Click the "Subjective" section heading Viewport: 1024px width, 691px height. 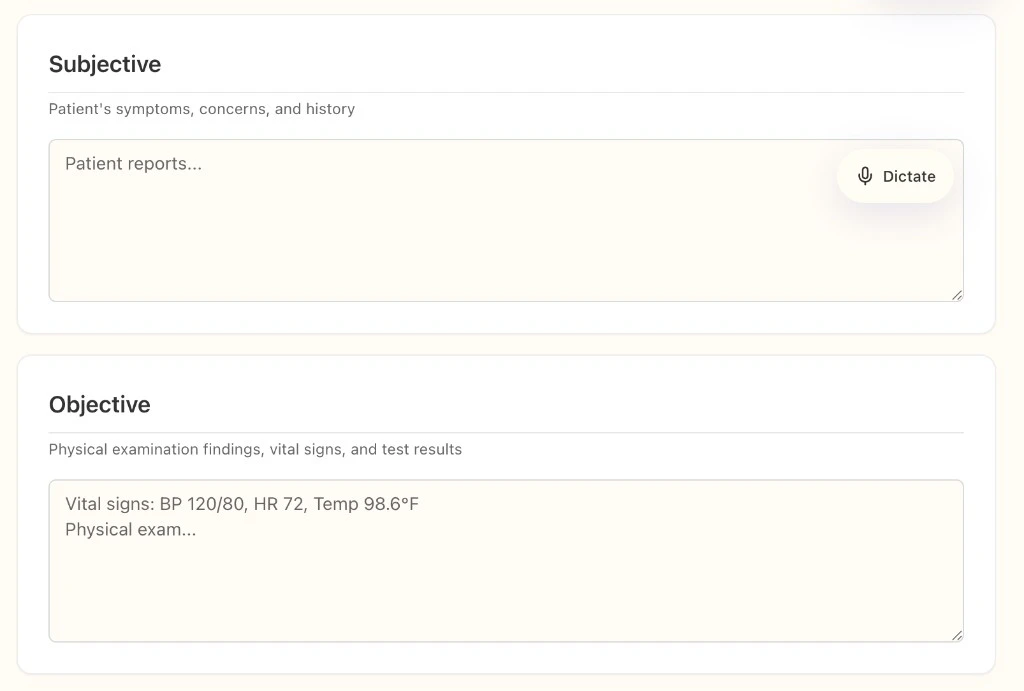click(105, 64)
